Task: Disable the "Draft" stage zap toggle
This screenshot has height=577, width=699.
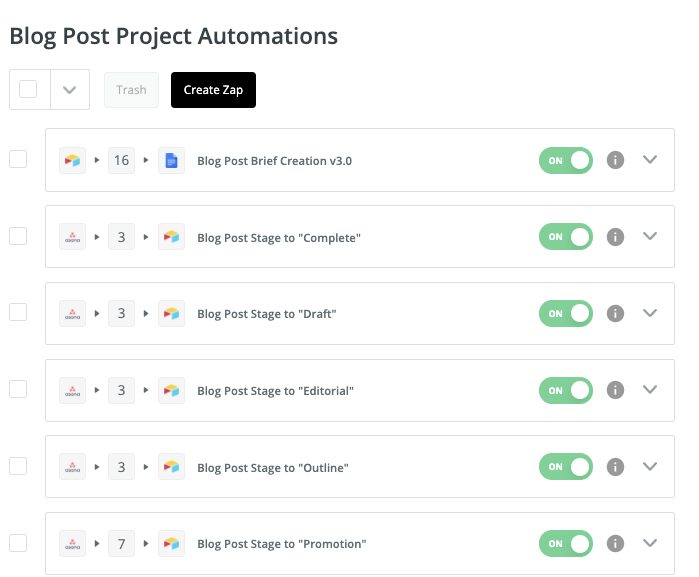Action: [566, 314]
